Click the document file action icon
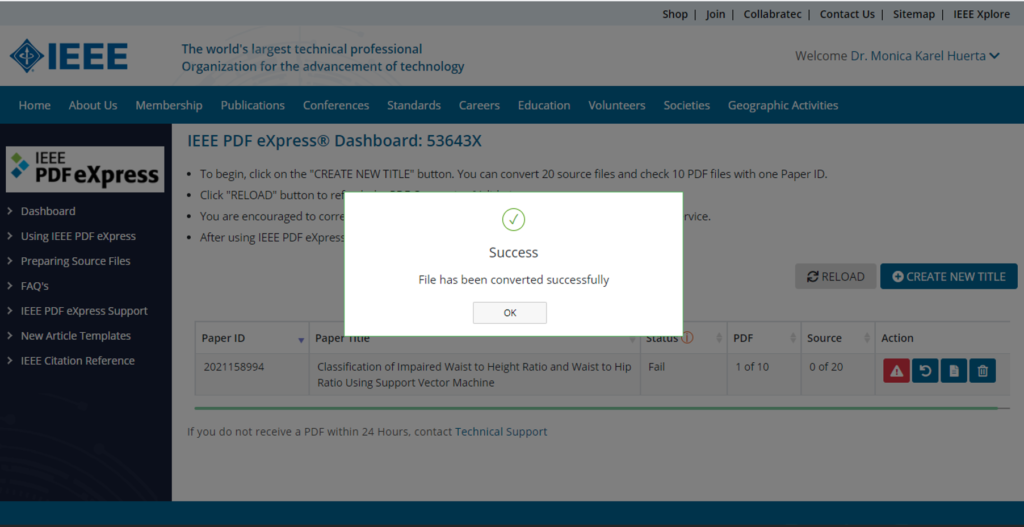 [x=953, y=371]
